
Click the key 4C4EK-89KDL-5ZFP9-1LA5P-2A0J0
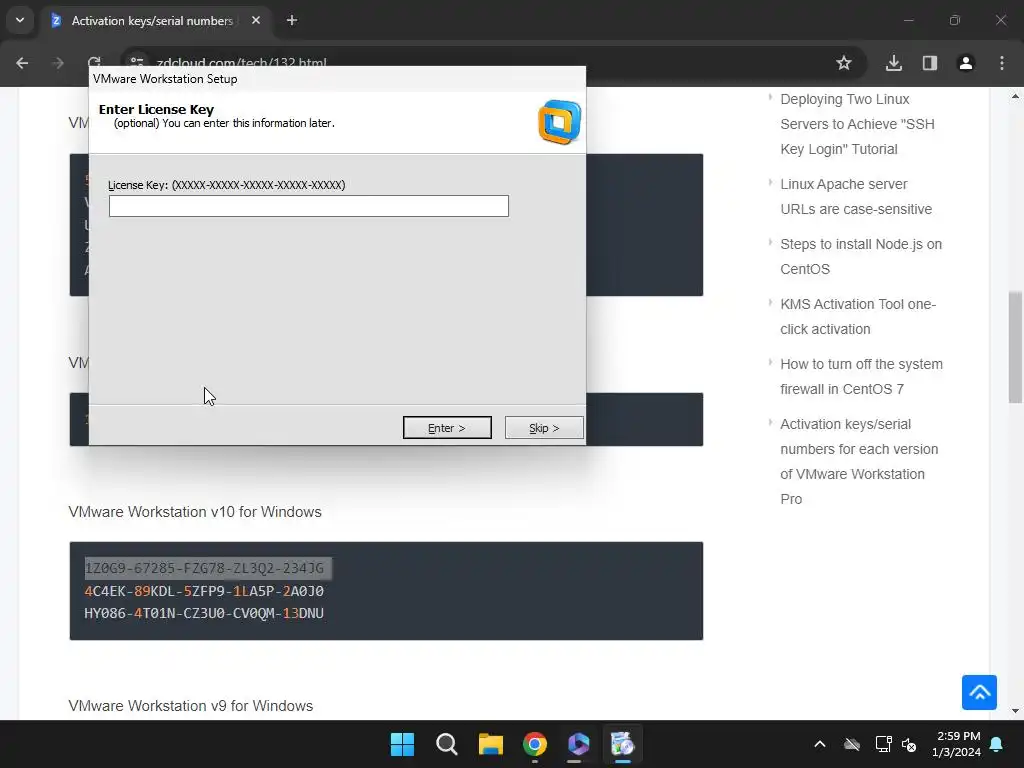click(204, 591)
